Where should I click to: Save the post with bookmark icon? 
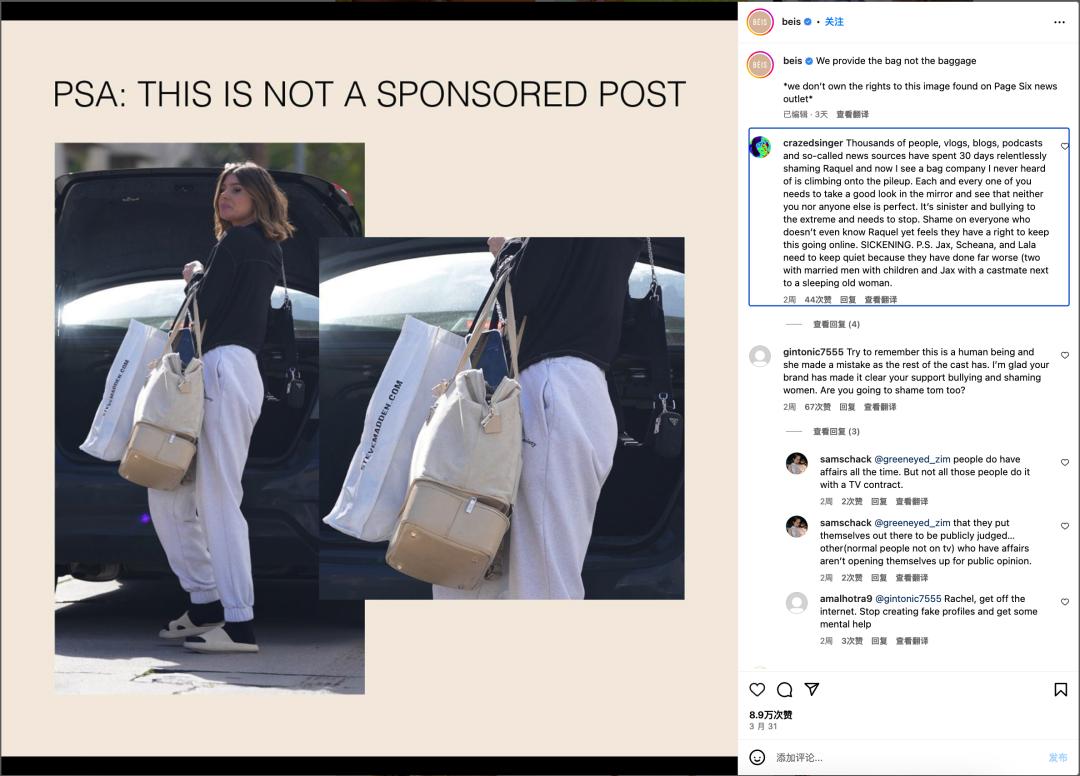(1061, 689)
